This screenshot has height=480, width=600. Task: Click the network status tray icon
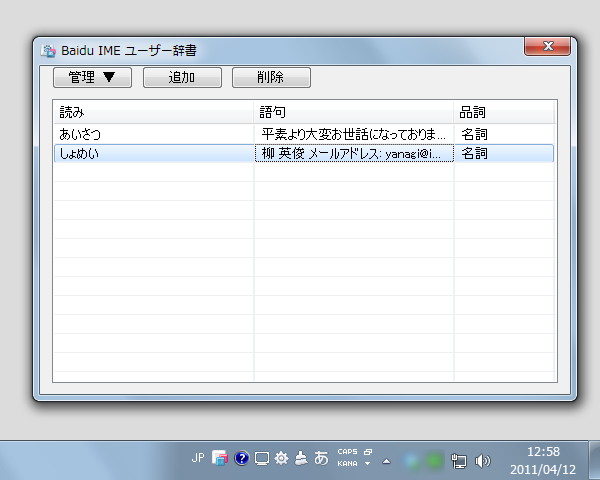[x=458, y=461]
